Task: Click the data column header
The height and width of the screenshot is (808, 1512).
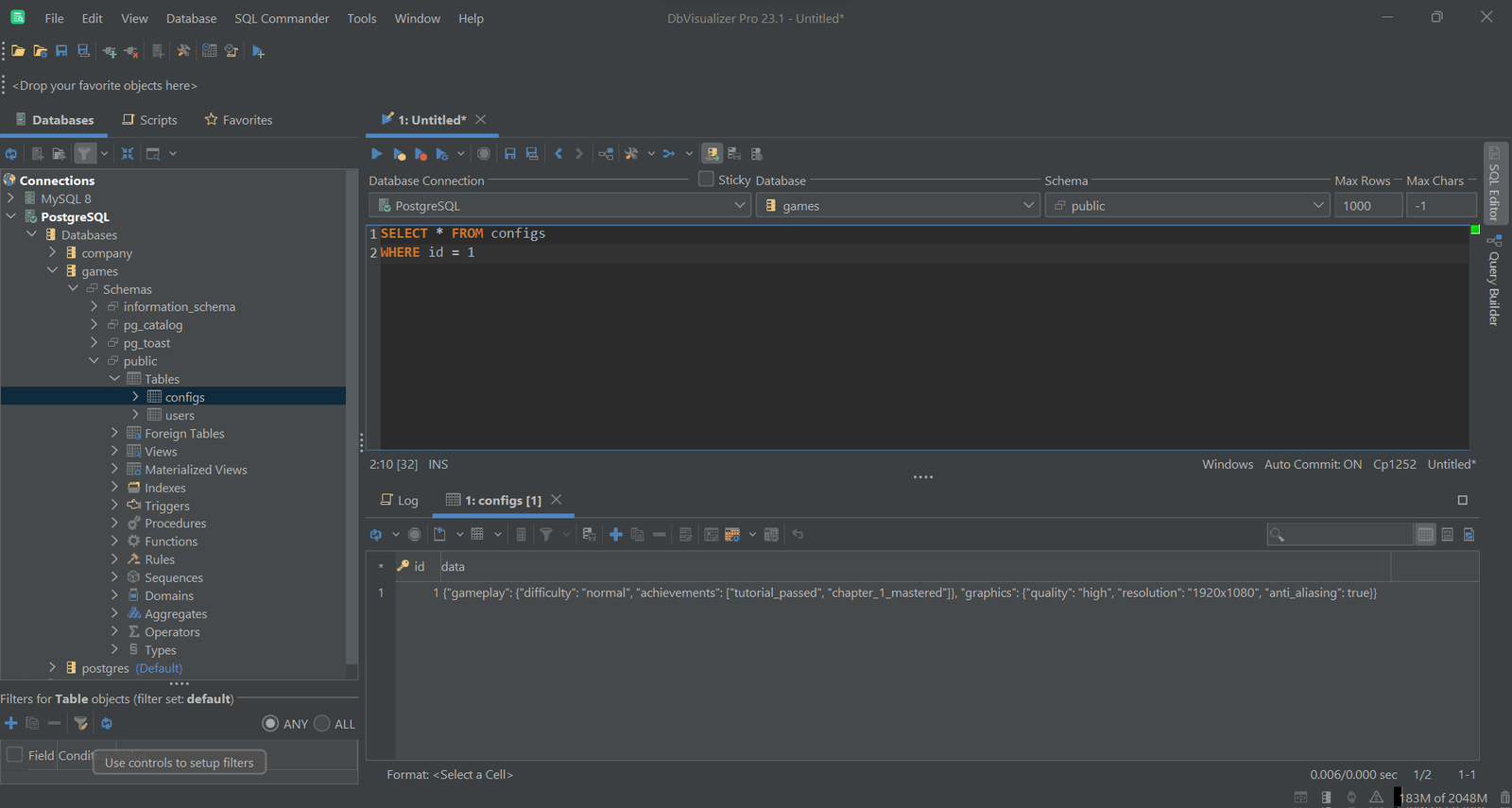Action: [915, 566]
